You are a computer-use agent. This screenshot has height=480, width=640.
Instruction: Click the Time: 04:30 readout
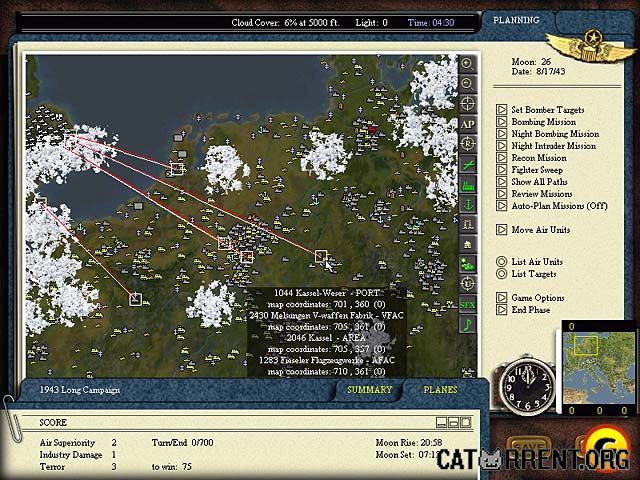coord(431,22)
